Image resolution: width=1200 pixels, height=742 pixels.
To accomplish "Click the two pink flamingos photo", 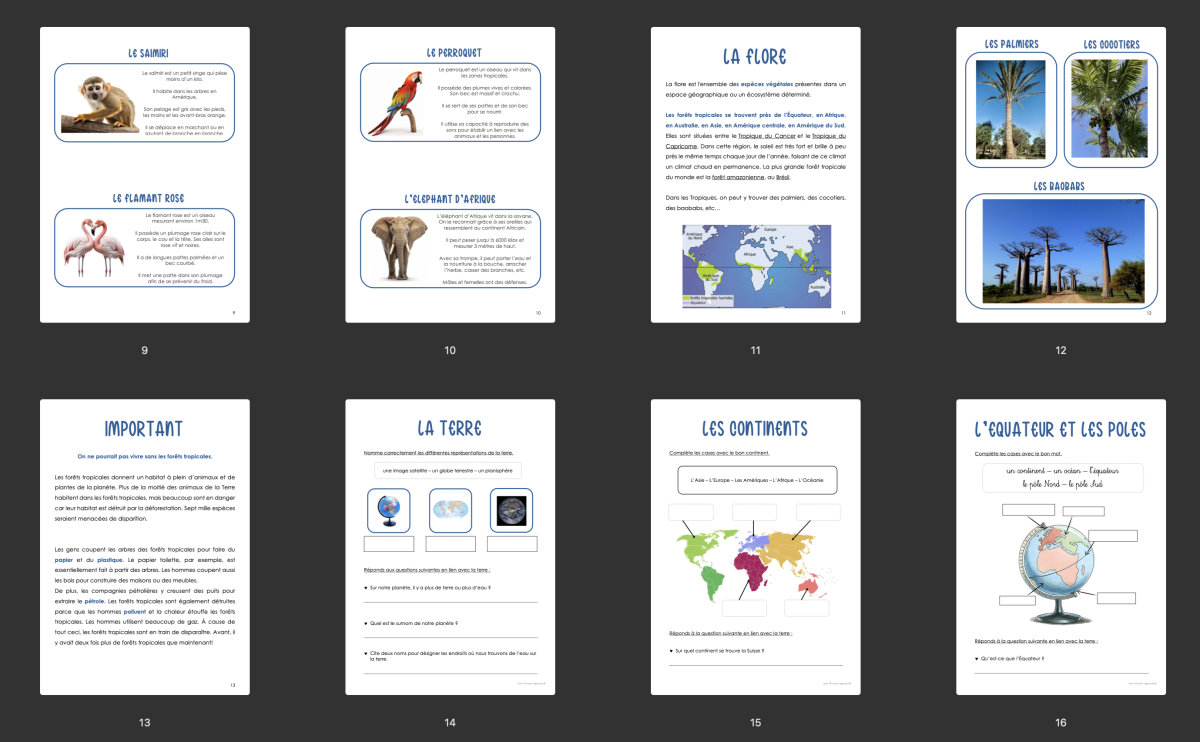I will click(93, 247).
